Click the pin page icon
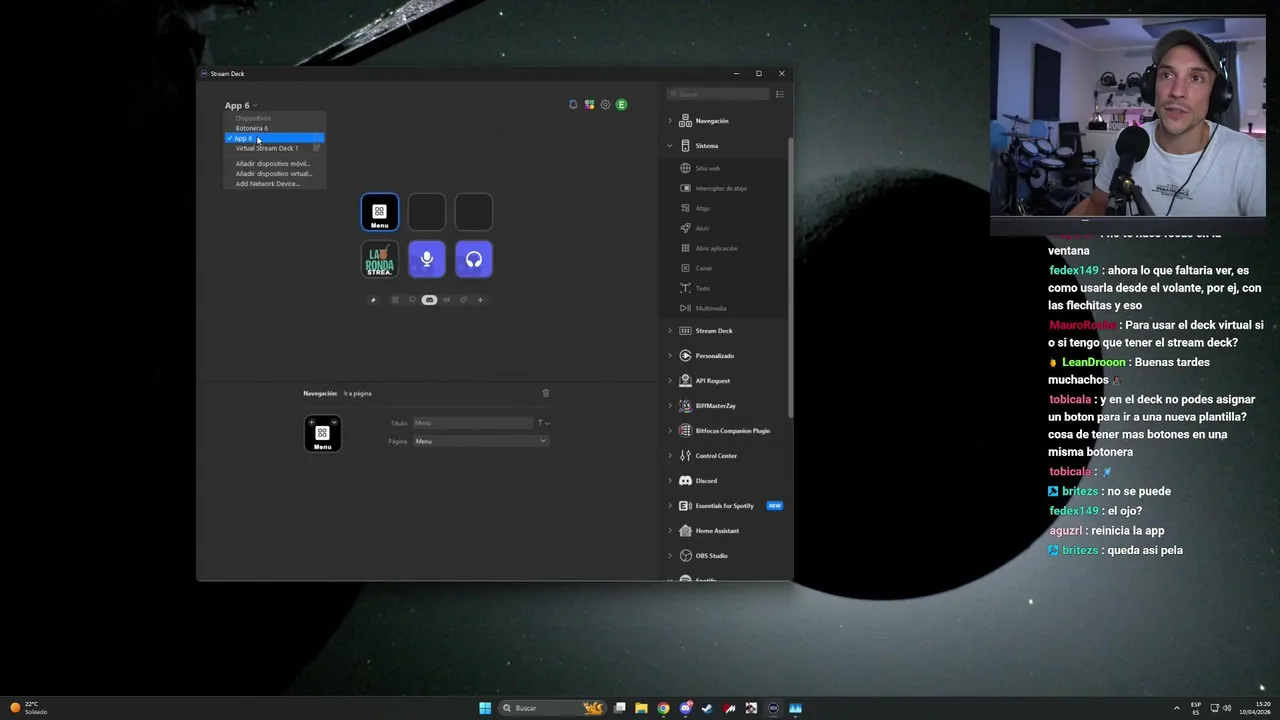 click(x=374, y=300)
